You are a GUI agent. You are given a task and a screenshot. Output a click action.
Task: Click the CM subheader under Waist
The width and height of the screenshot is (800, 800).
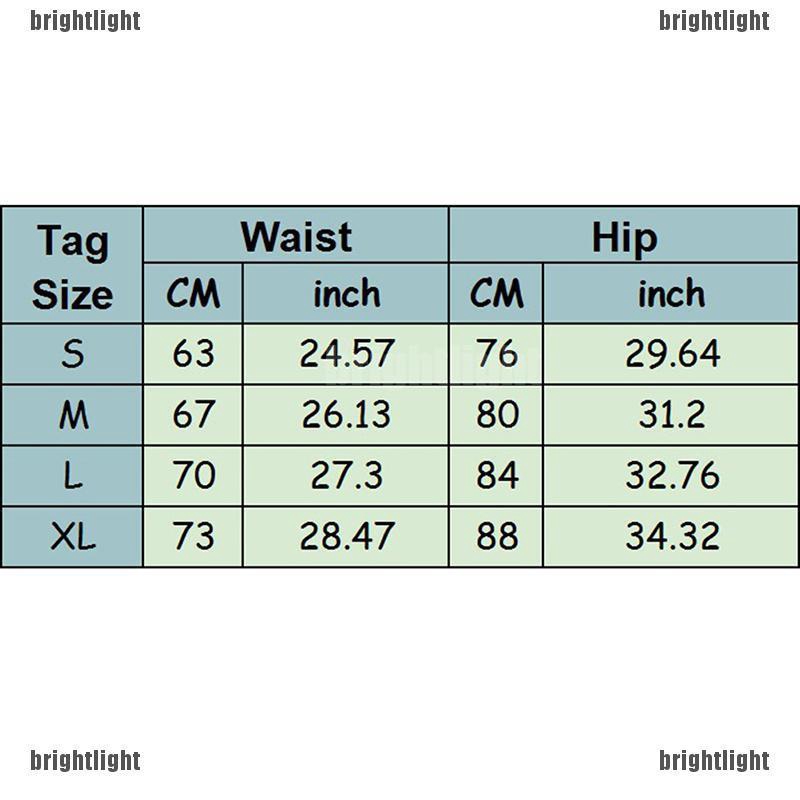(193, 294)
